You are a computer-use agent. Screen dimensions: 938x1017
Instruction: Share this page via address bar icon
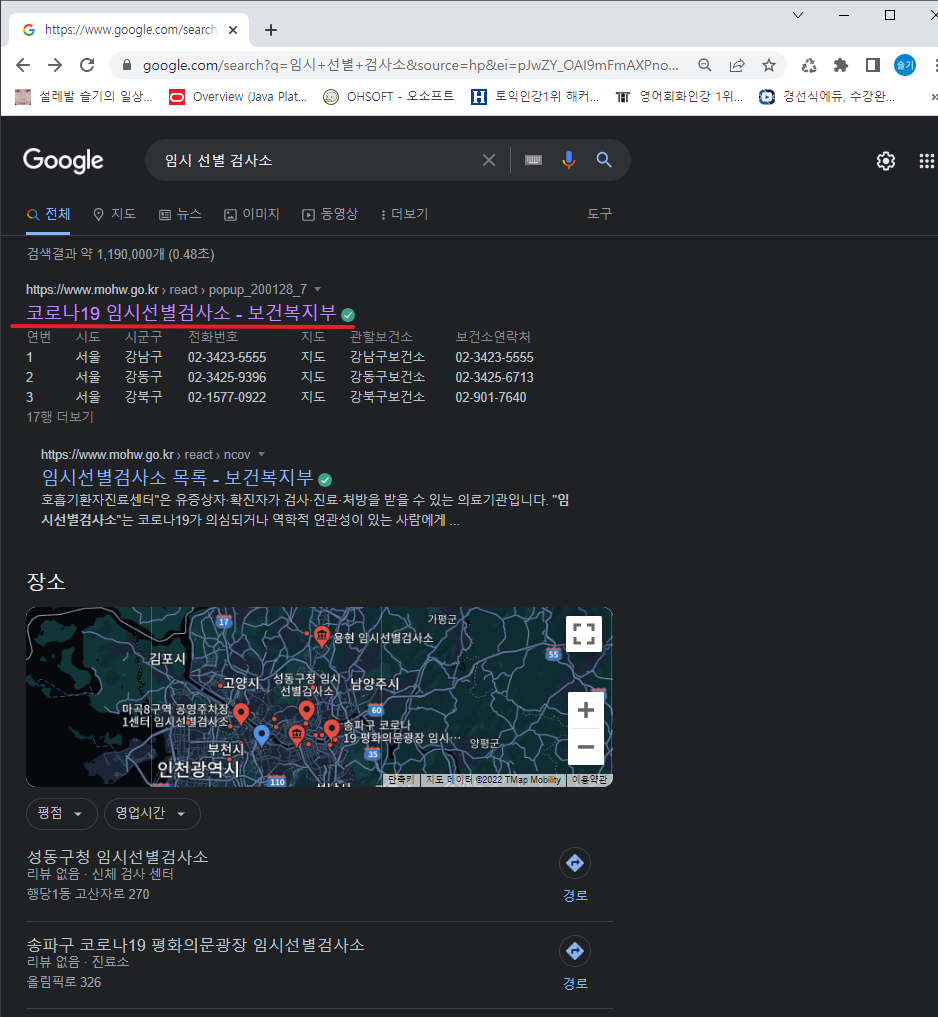(x=737, y=65)
